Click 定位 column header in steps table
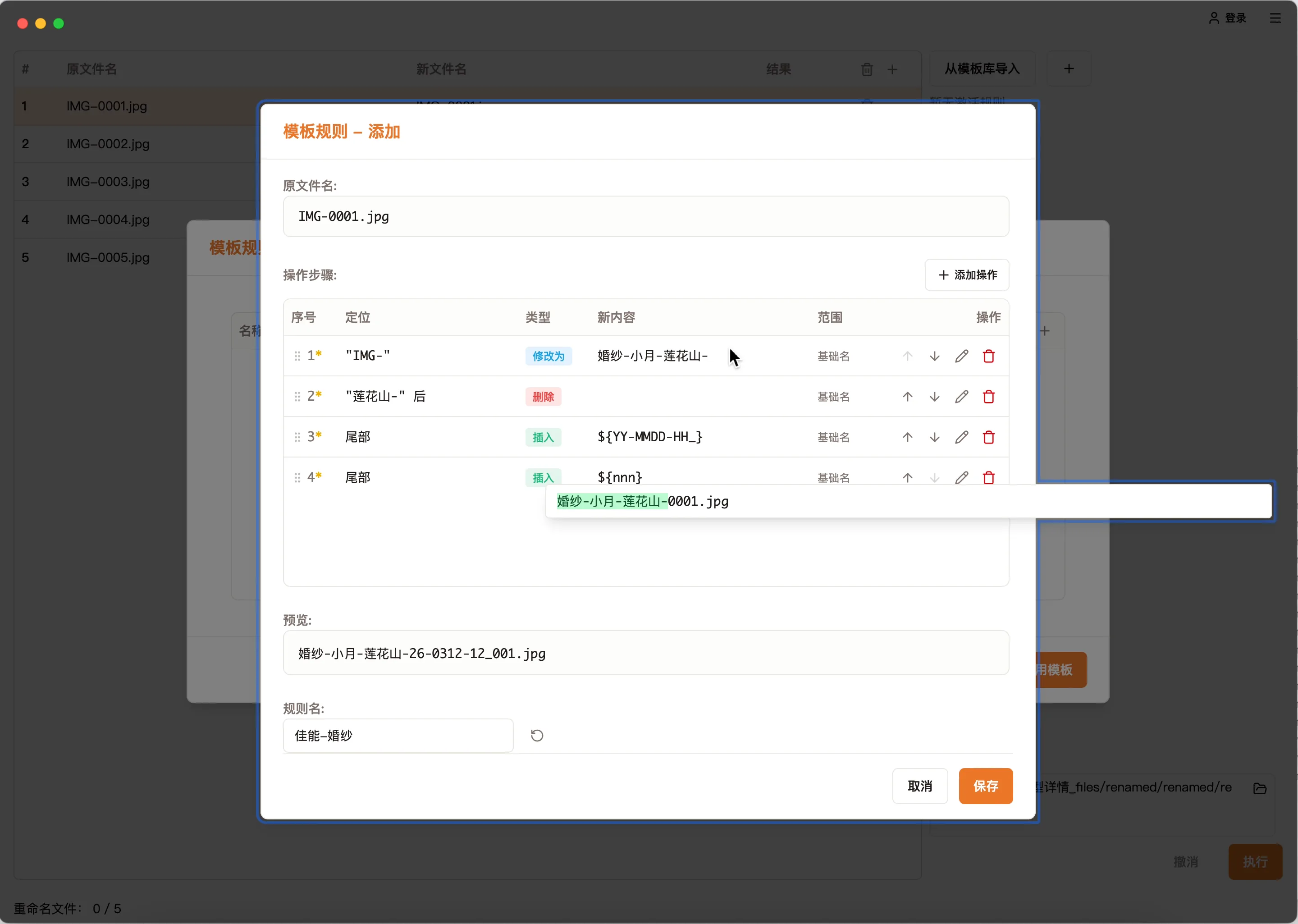This screenshot has width=1298, height=924. click(358, 317)
